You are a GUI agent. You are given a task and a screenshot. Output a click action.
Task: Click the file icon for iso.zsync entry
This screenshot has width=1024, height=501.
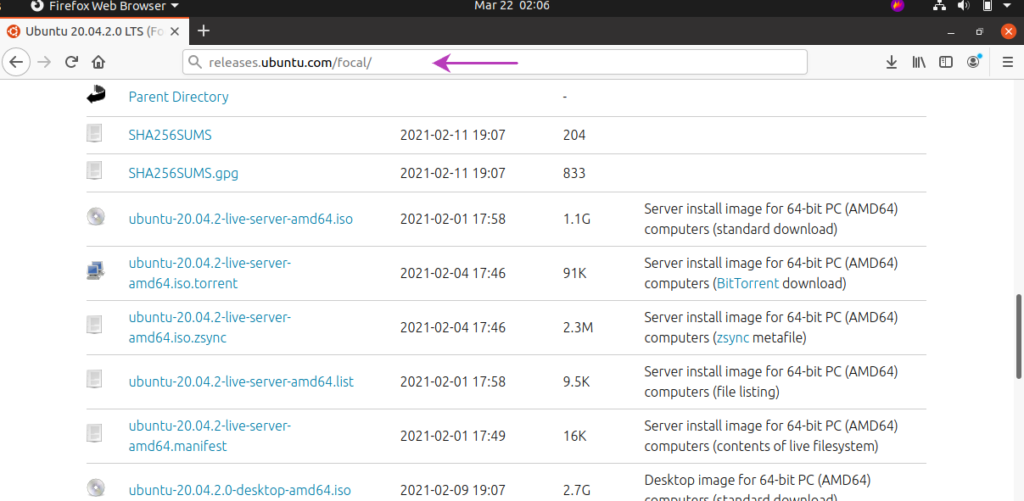click(95, 324)
